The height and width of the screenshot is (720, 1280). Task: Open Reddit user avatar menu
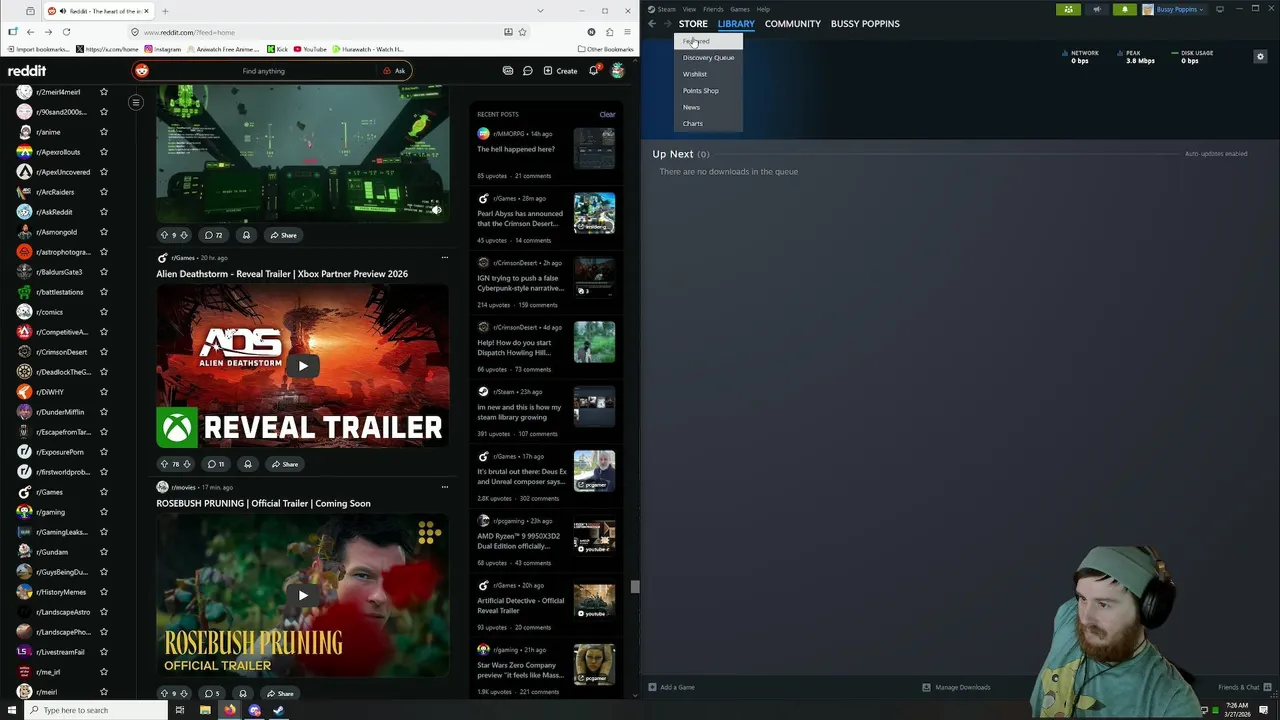618,70
